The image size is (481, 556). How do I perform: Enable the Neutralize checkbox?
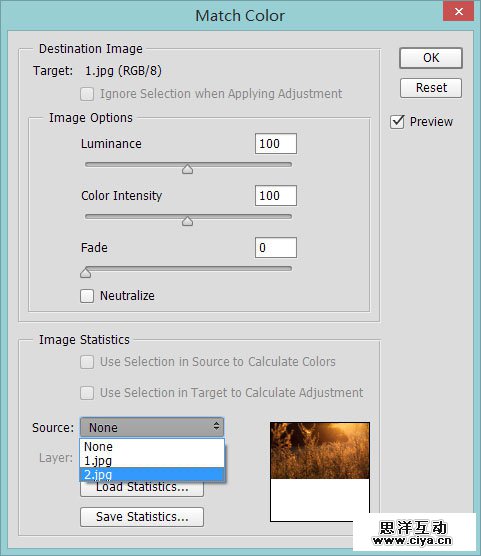(x=87, y=296)
